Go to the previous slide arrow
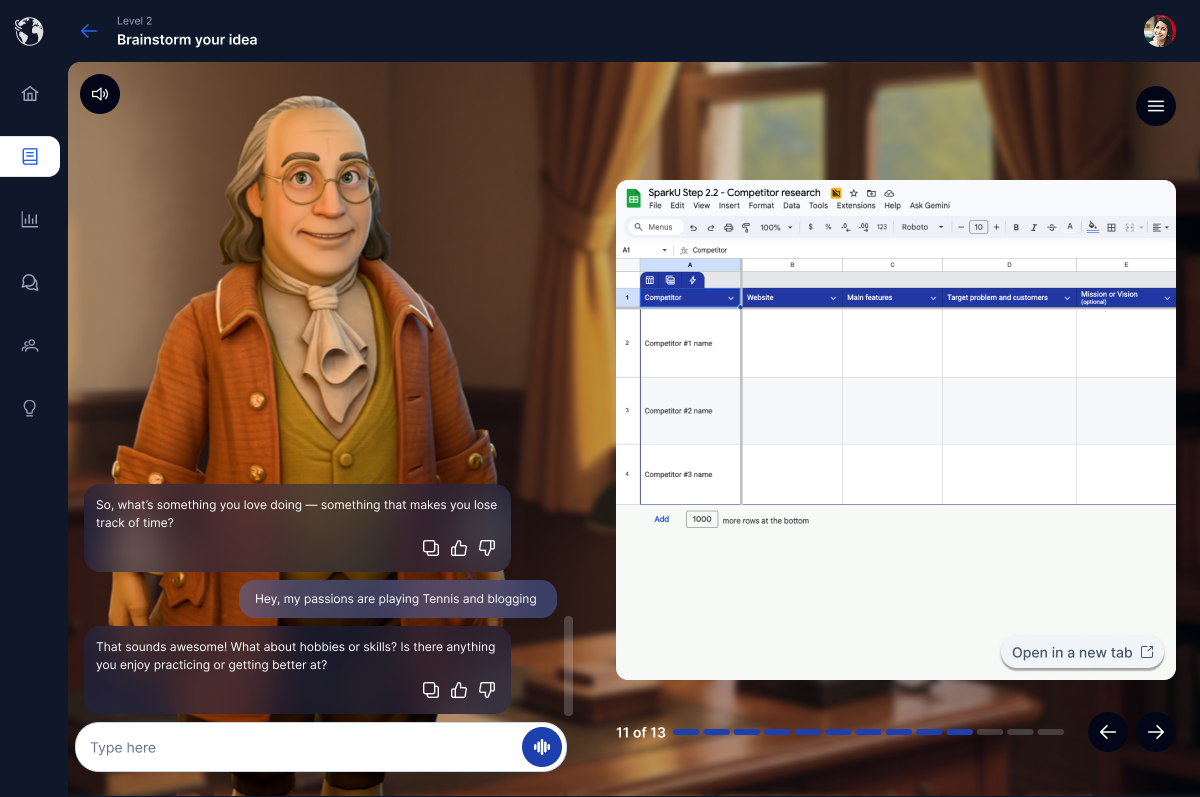 pos(1108,732)
